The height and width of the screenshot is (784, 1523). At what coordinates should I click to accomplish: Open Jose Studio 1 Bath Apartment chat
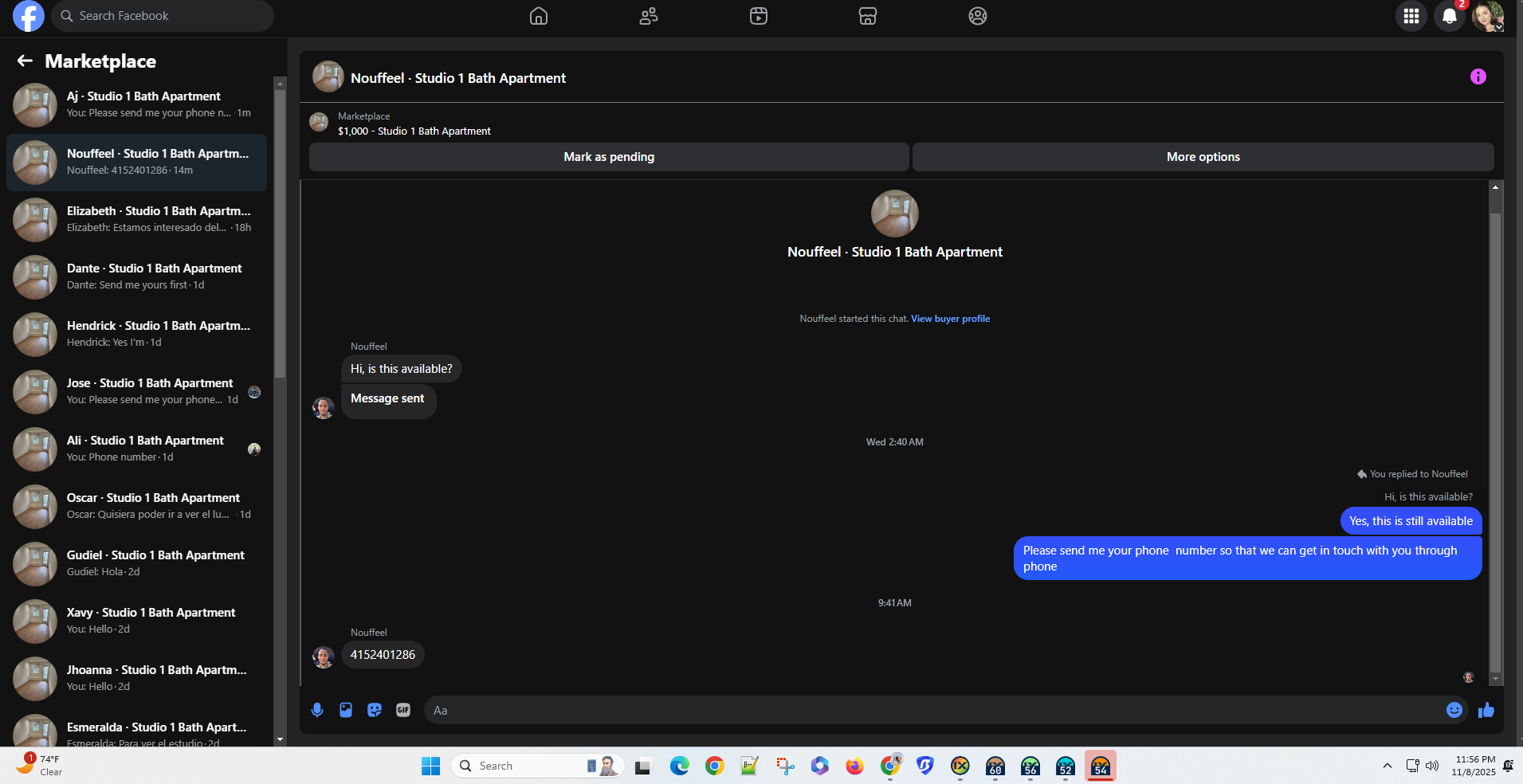[x=137, y=392]
